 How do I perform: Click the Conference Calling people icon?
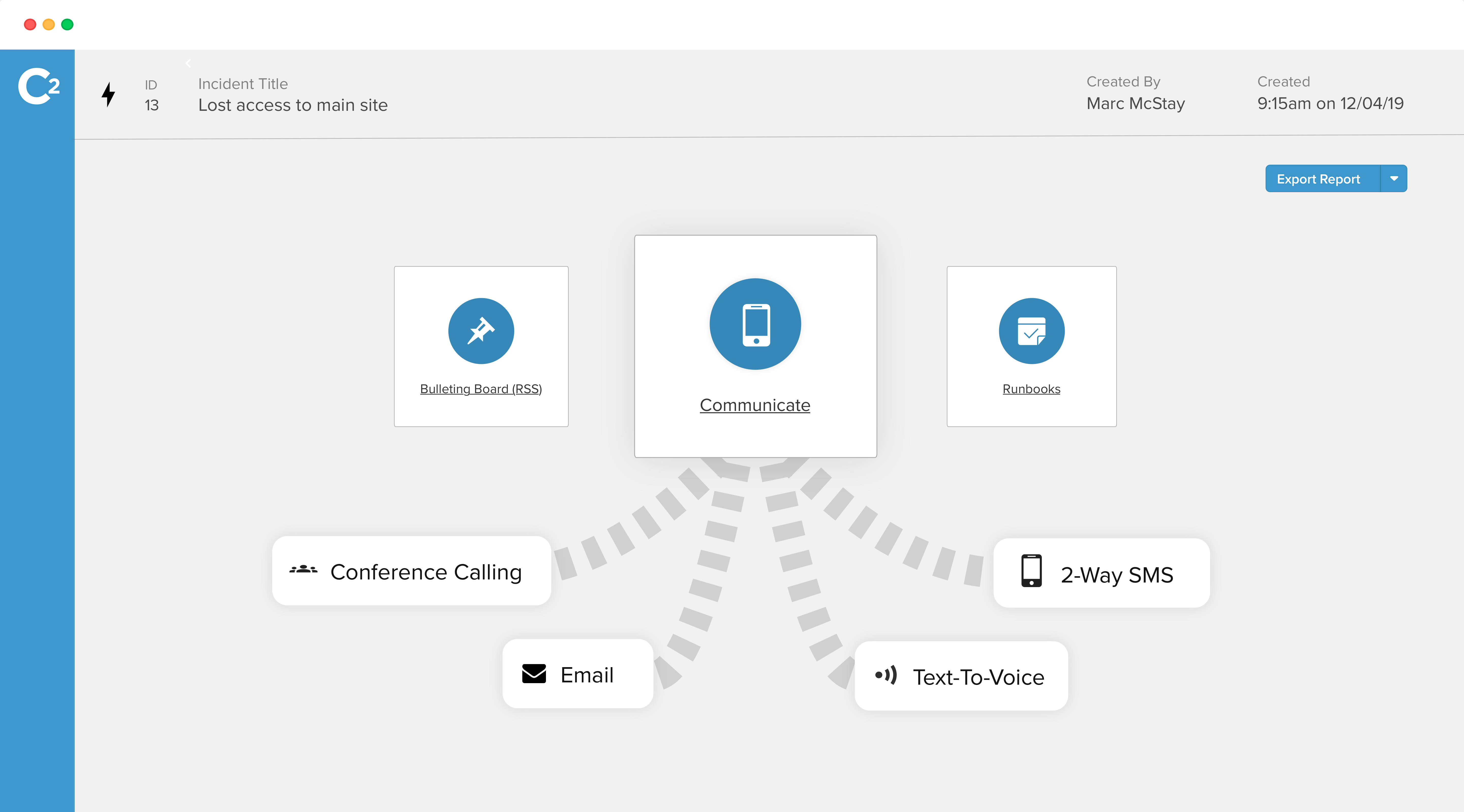(303, 569)
